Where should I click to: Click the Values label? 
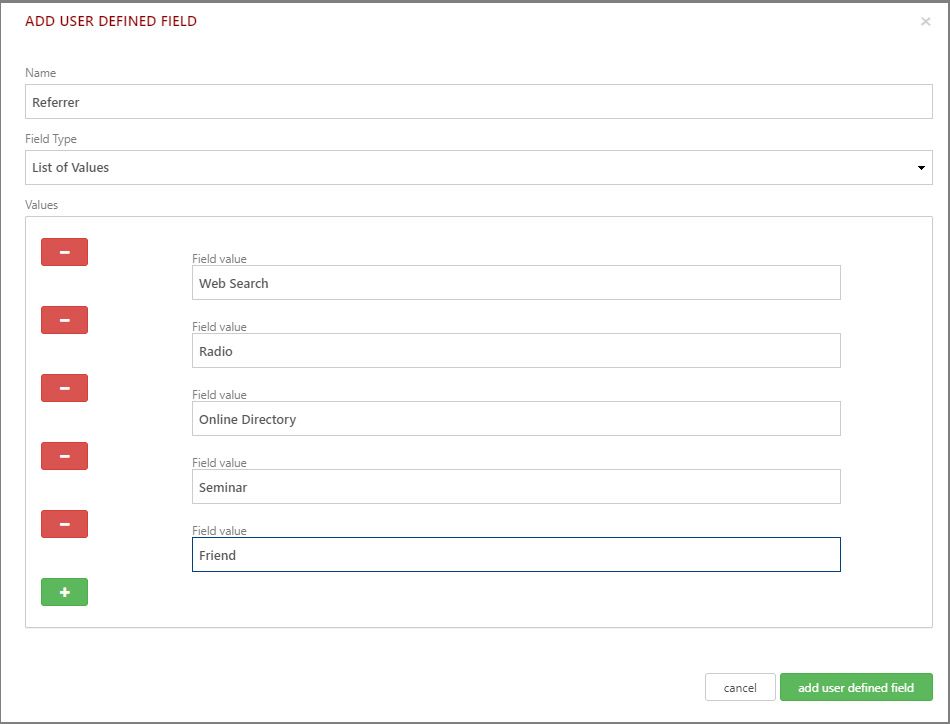pyautogui.click(x=41, y=205)
